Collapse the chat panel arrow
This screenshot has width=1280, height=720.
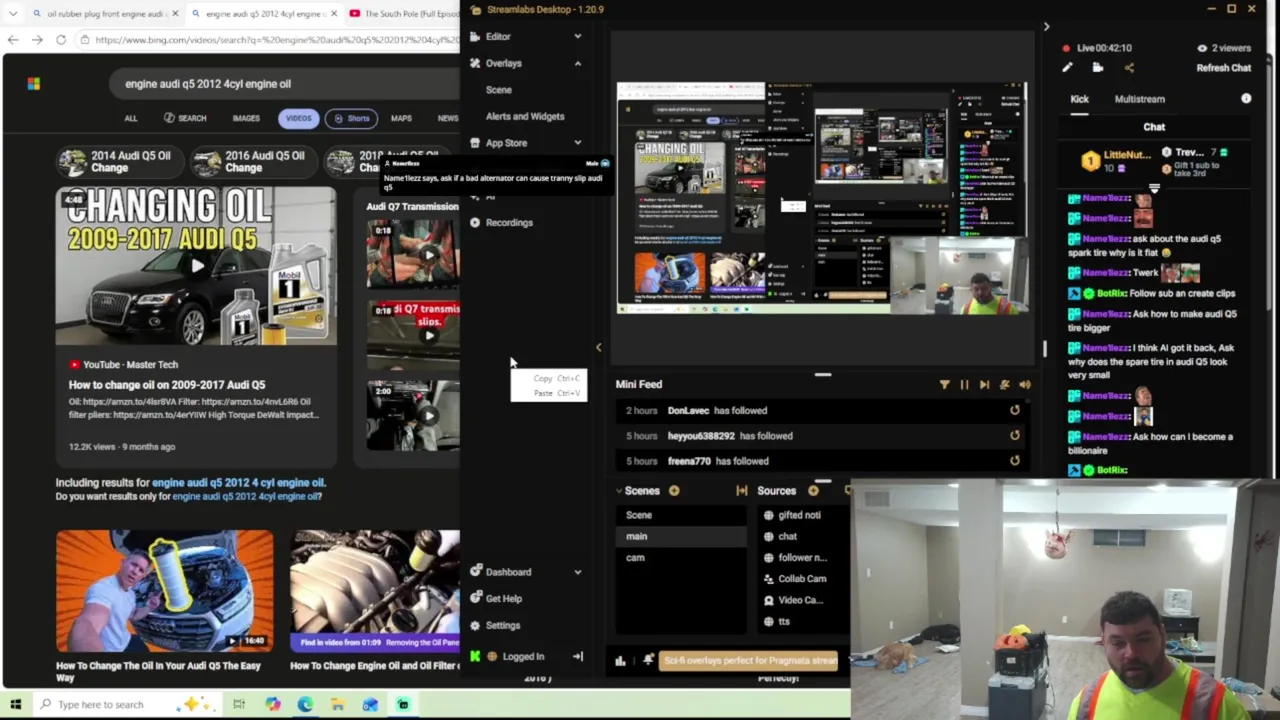[1046, 27]
